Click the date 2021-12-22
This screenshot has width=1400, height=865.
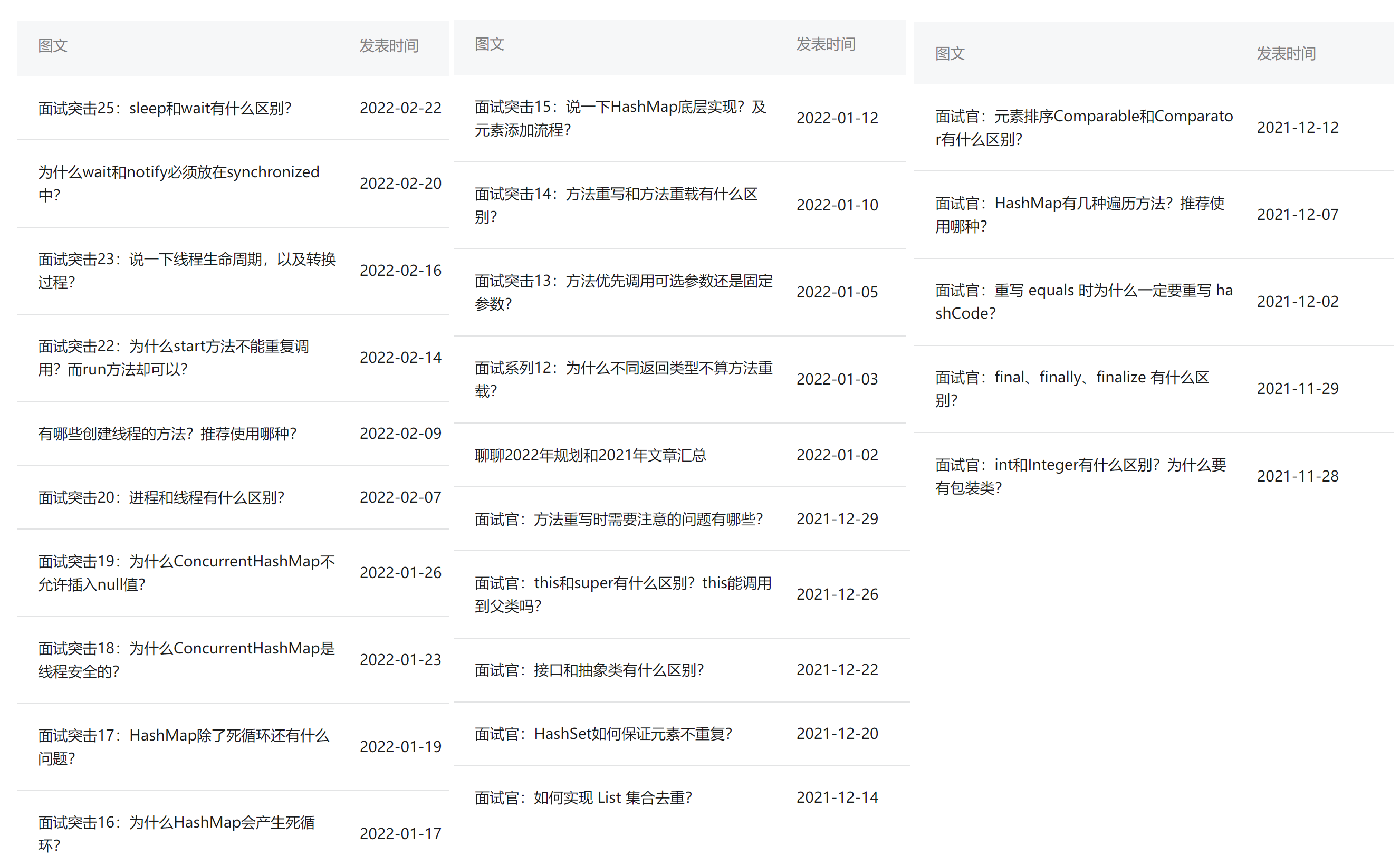tap(837, 670)
